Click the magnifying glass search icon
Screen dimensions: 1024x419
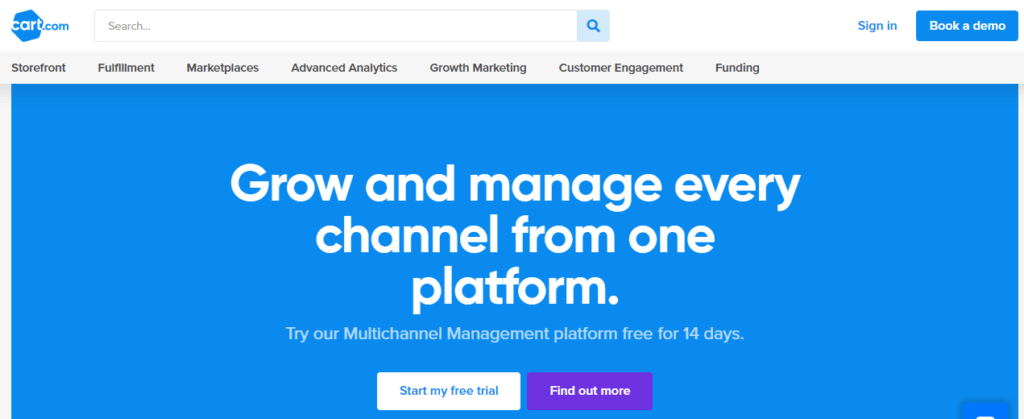(x=593, y=26)
